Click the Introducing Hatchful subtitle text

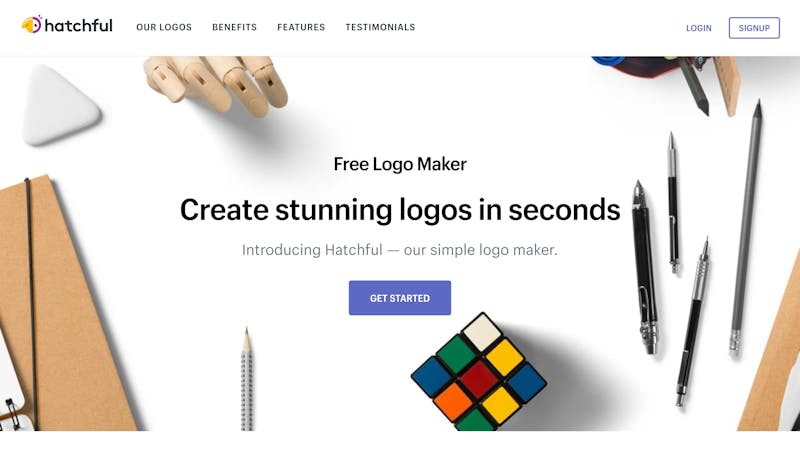tap(399, 250)
